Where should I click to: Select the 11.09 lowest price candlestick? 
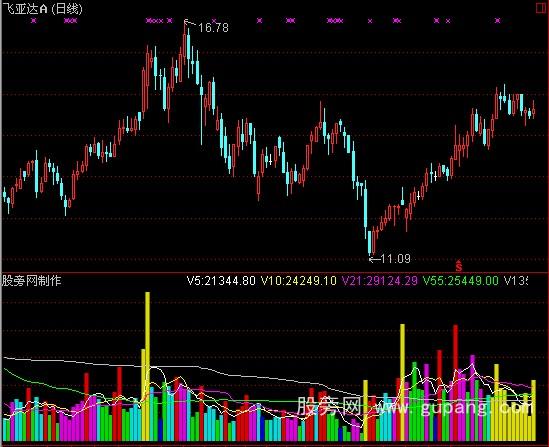pos(370,242)
